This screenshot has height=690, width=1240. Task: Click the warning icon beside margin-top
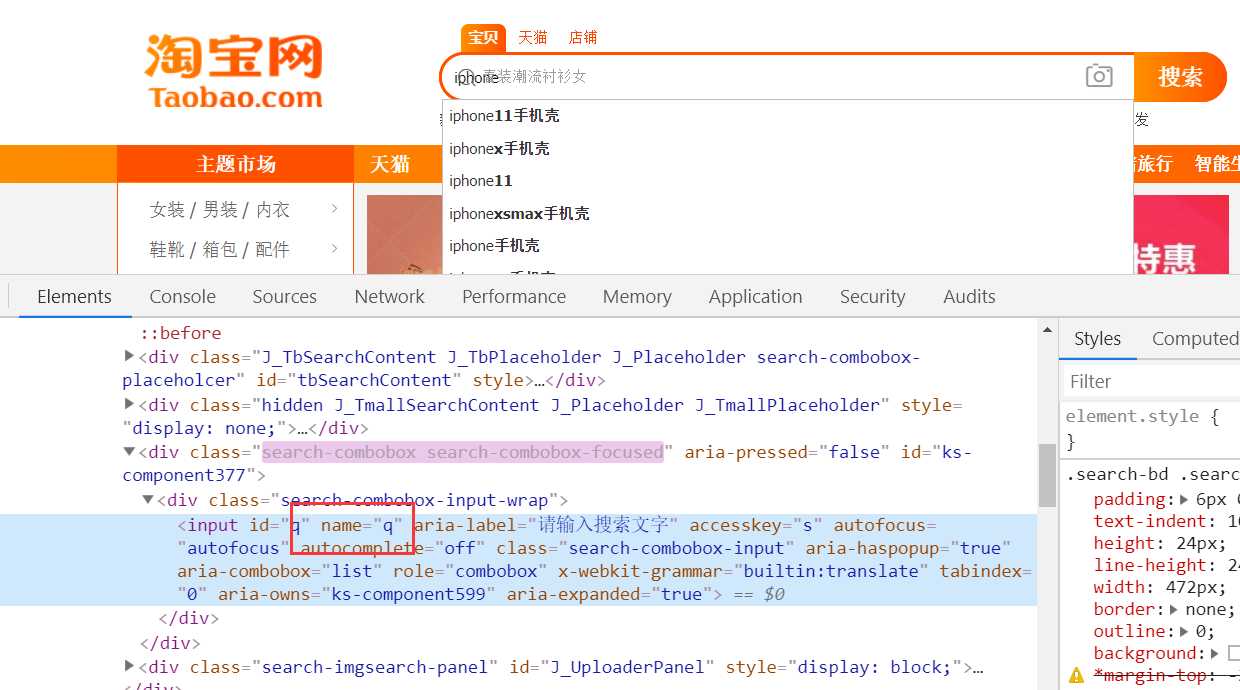pos(1076,676)
